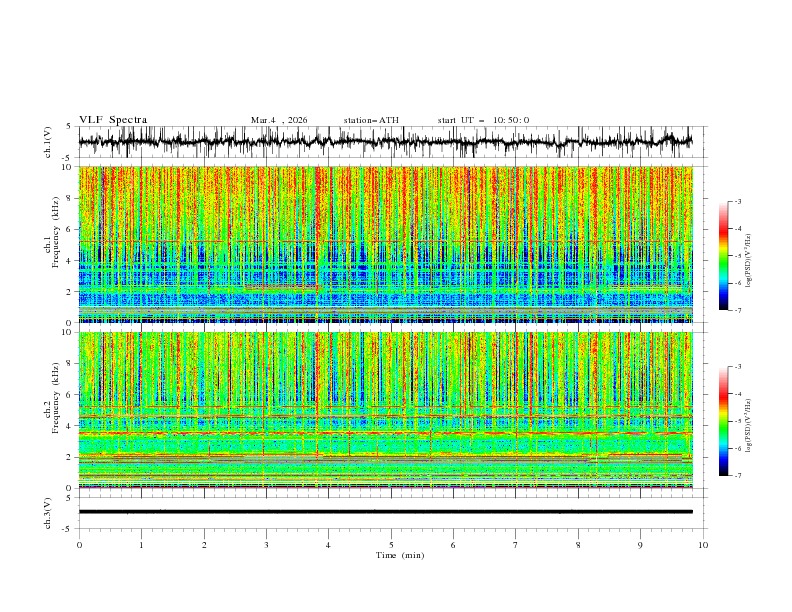Click the "ch.2 Frequency (kHz)" axis label

pyautogui.click(x=52, y=397)
